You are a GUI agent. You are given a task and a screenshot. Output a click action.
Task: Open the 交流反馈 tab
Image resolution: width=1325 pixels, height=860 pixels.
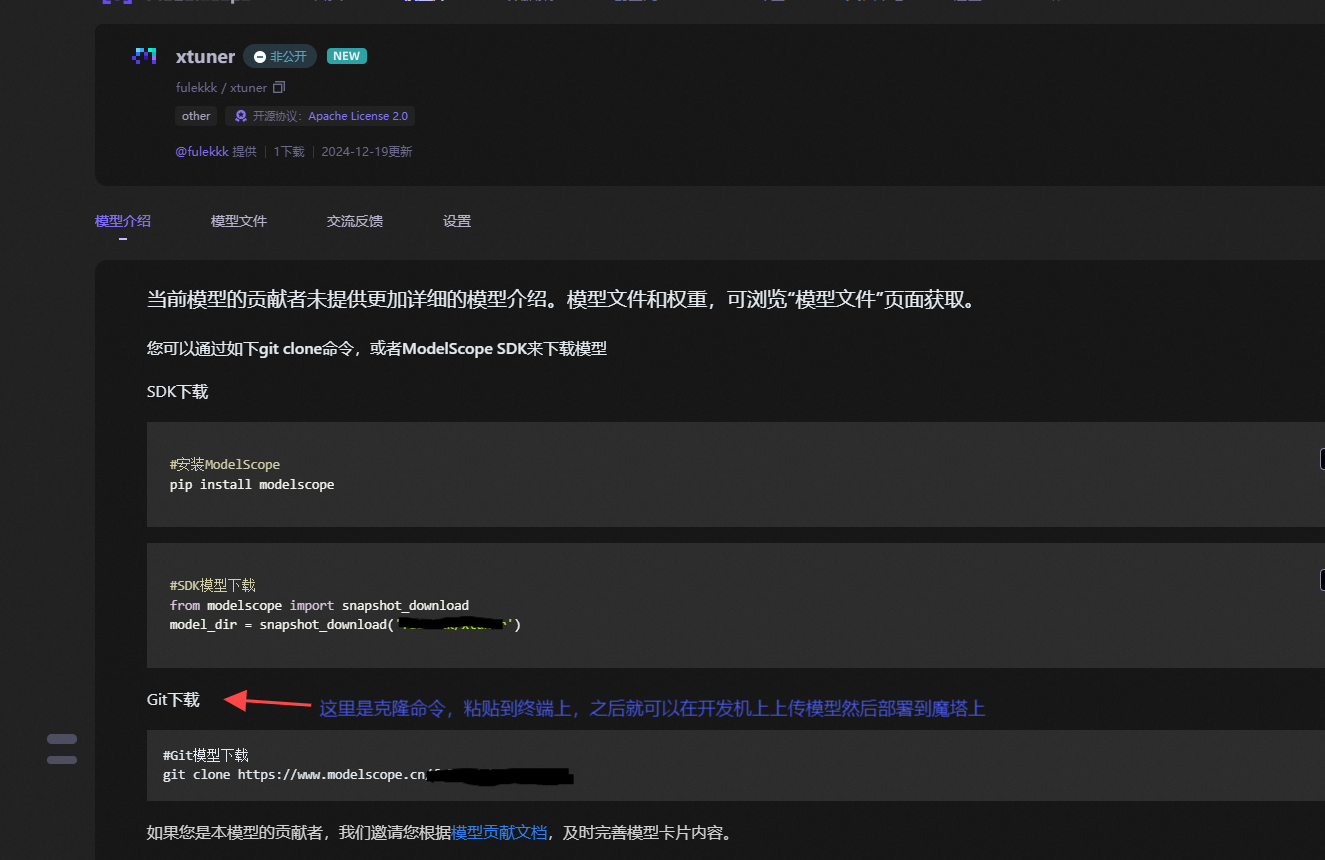[x=355, y=221]
